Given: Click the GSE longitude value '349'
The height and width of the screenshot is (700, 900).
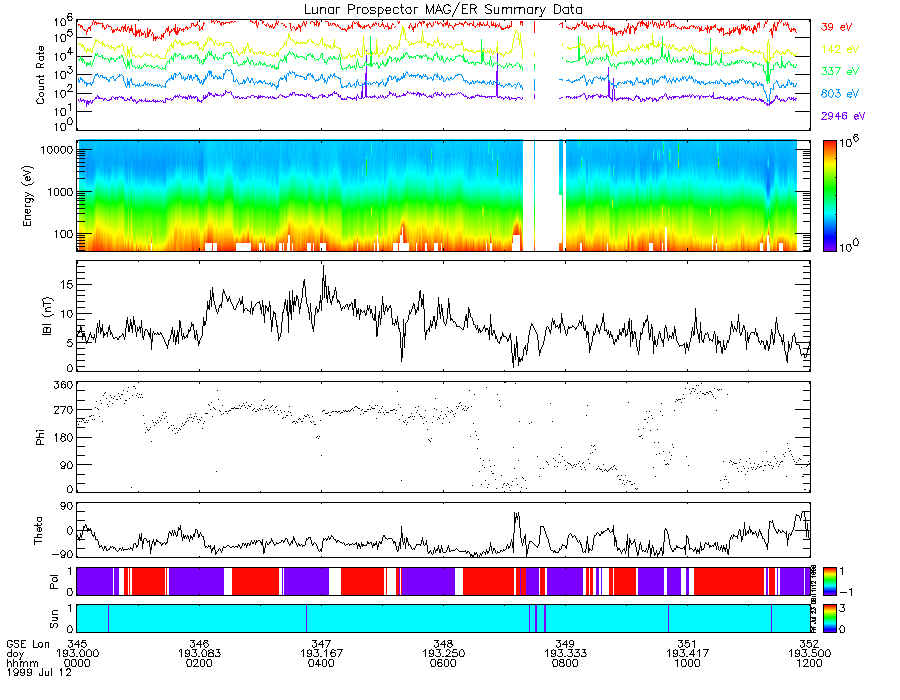Looking at the screenshot, I should [x=565, y=644].
